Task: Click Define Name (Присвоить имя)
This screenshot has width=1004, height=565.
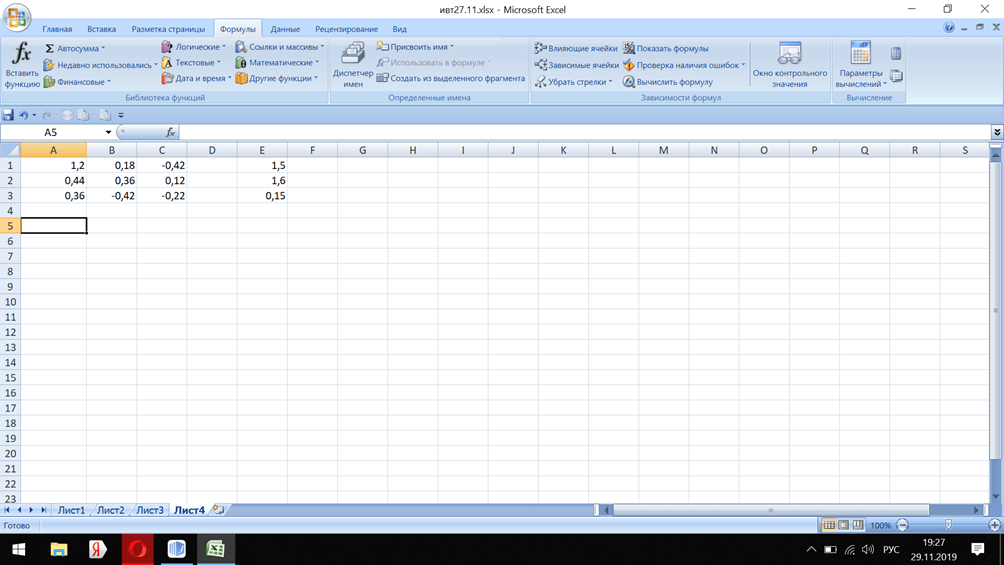Action: [415, 47]
